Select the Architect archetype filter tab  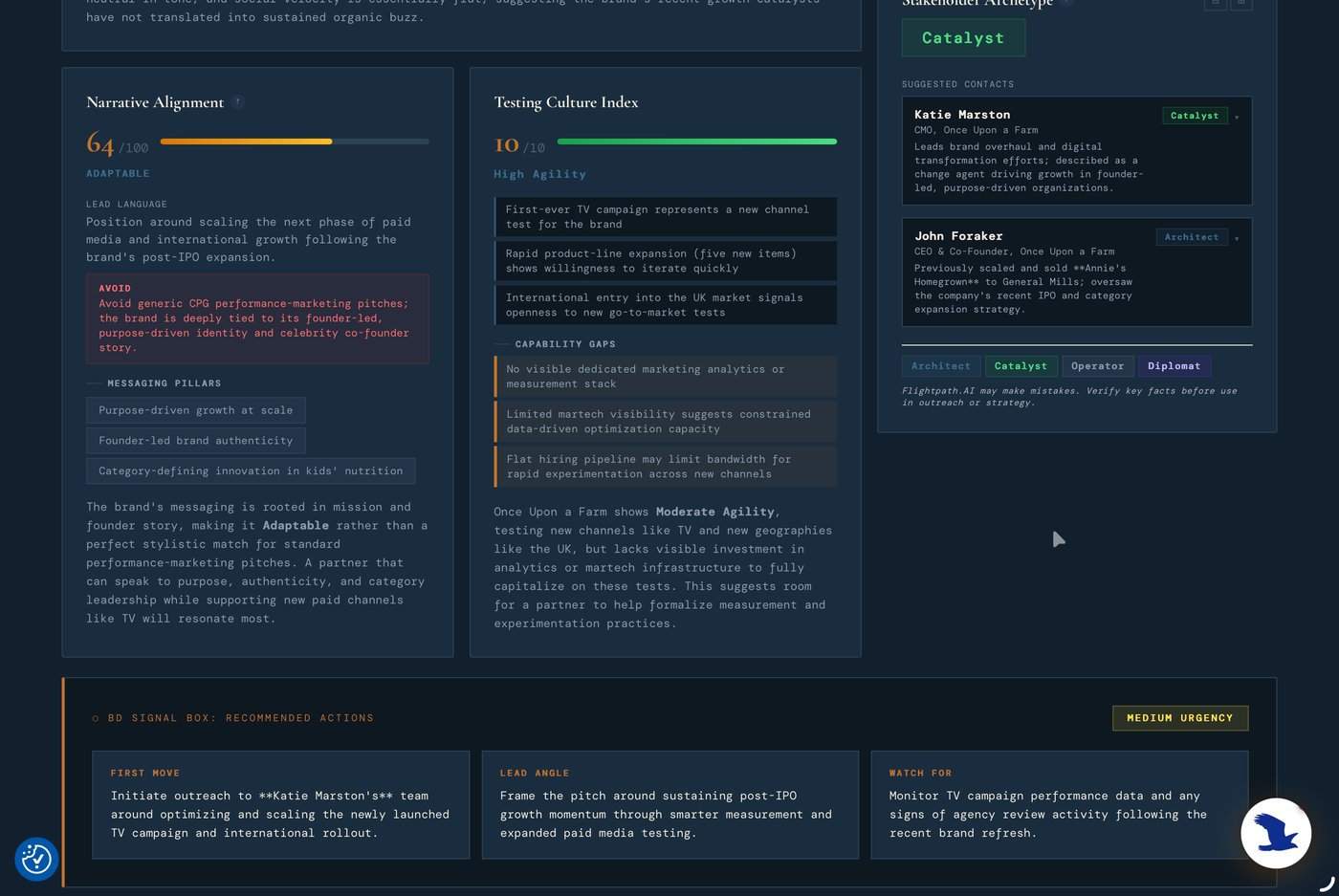coord(940,366)
